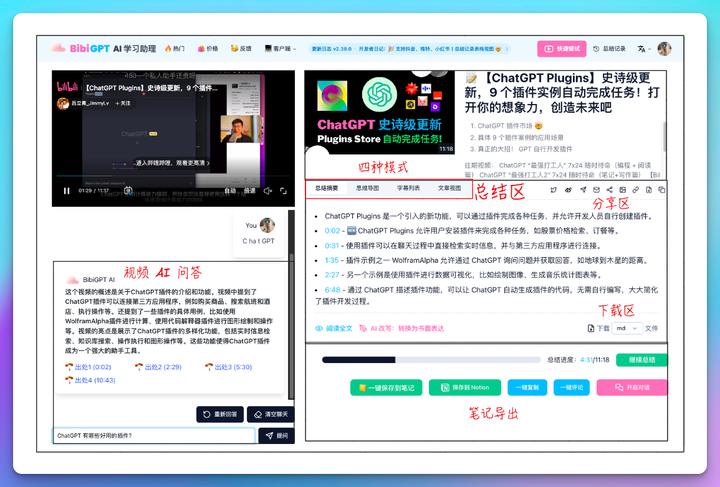
Task: Click the 清空聊天 clear chat button
Action: [x=270, y=414]
